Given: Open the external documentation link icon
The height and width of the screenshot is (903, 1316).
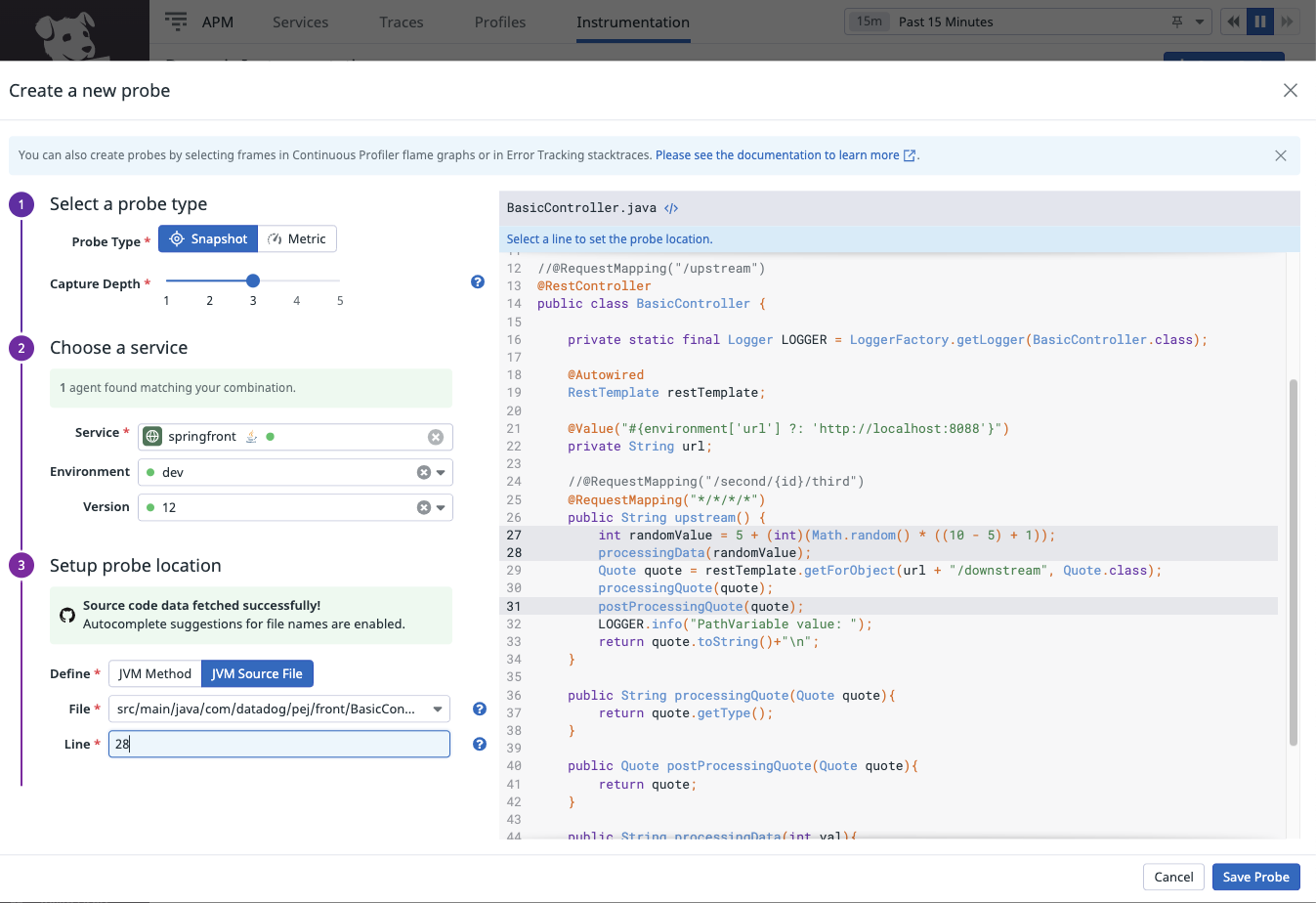Looking at the screenshot, I should click(910, 155).
